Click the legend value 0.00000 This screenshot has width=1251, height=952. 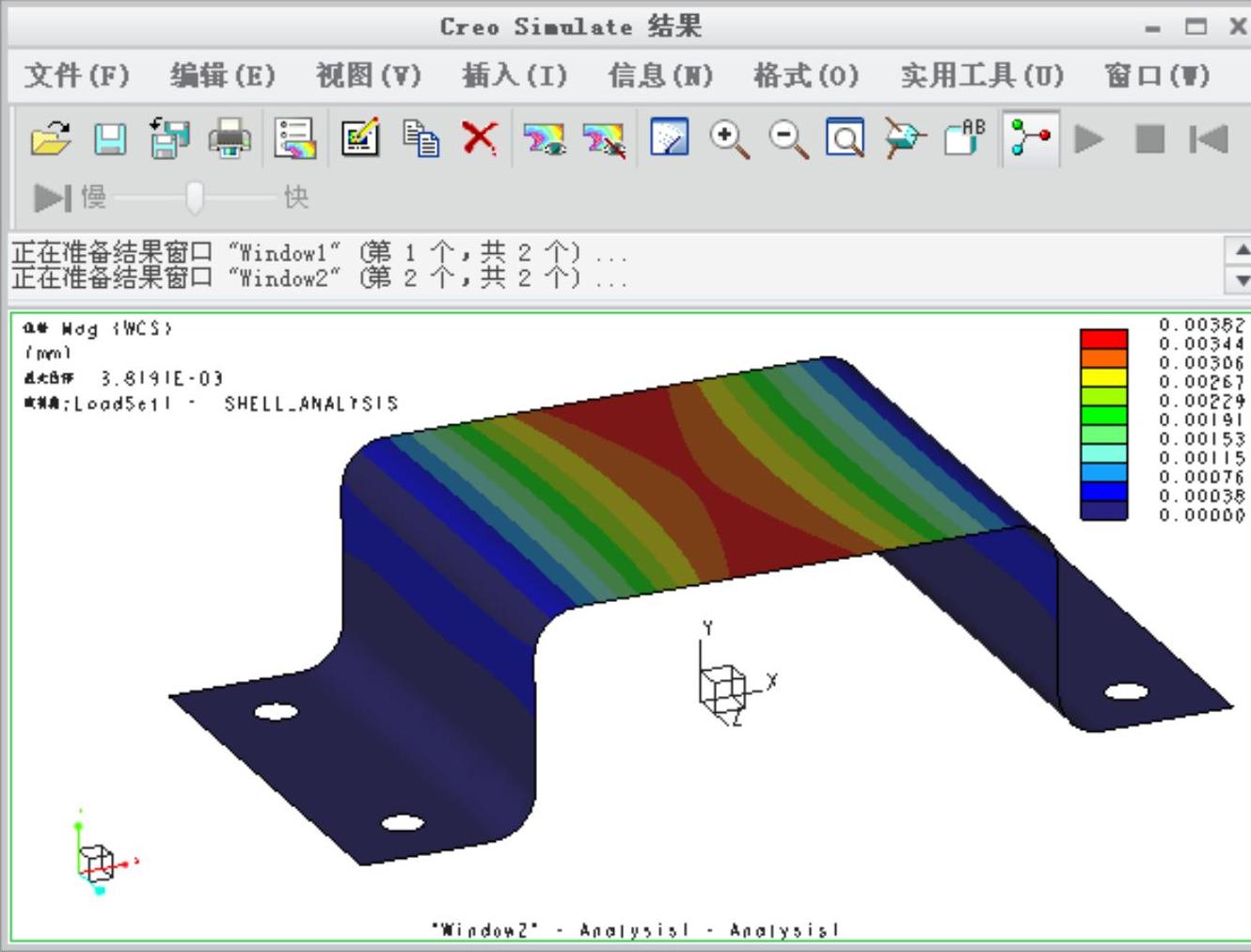click(x=1201, y=516)
